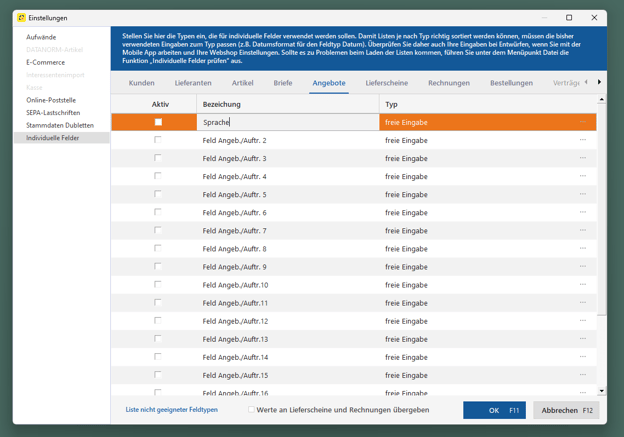Enable the Aktiv checkbox for Sprache
This screenshot has height=437, width=624.
click(x=158, y=122)
